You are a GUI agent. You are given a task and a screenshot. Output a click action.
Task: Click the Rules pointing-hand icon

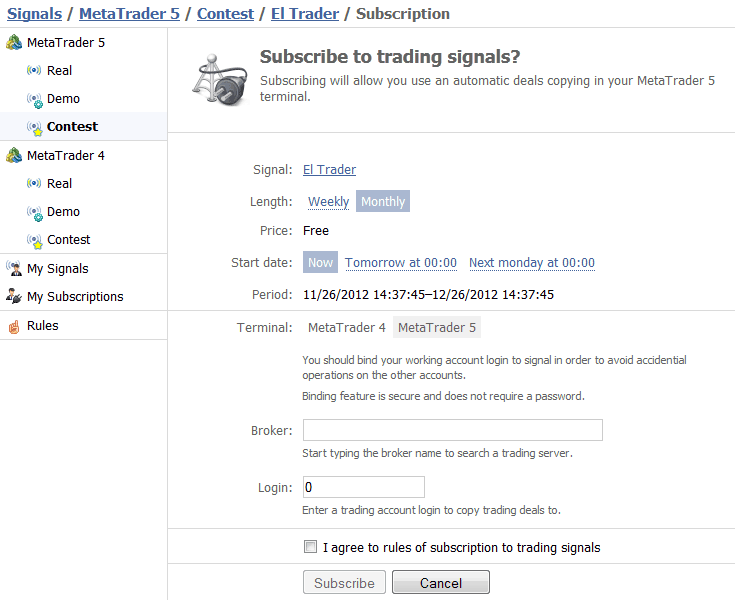tap(14, 326)
